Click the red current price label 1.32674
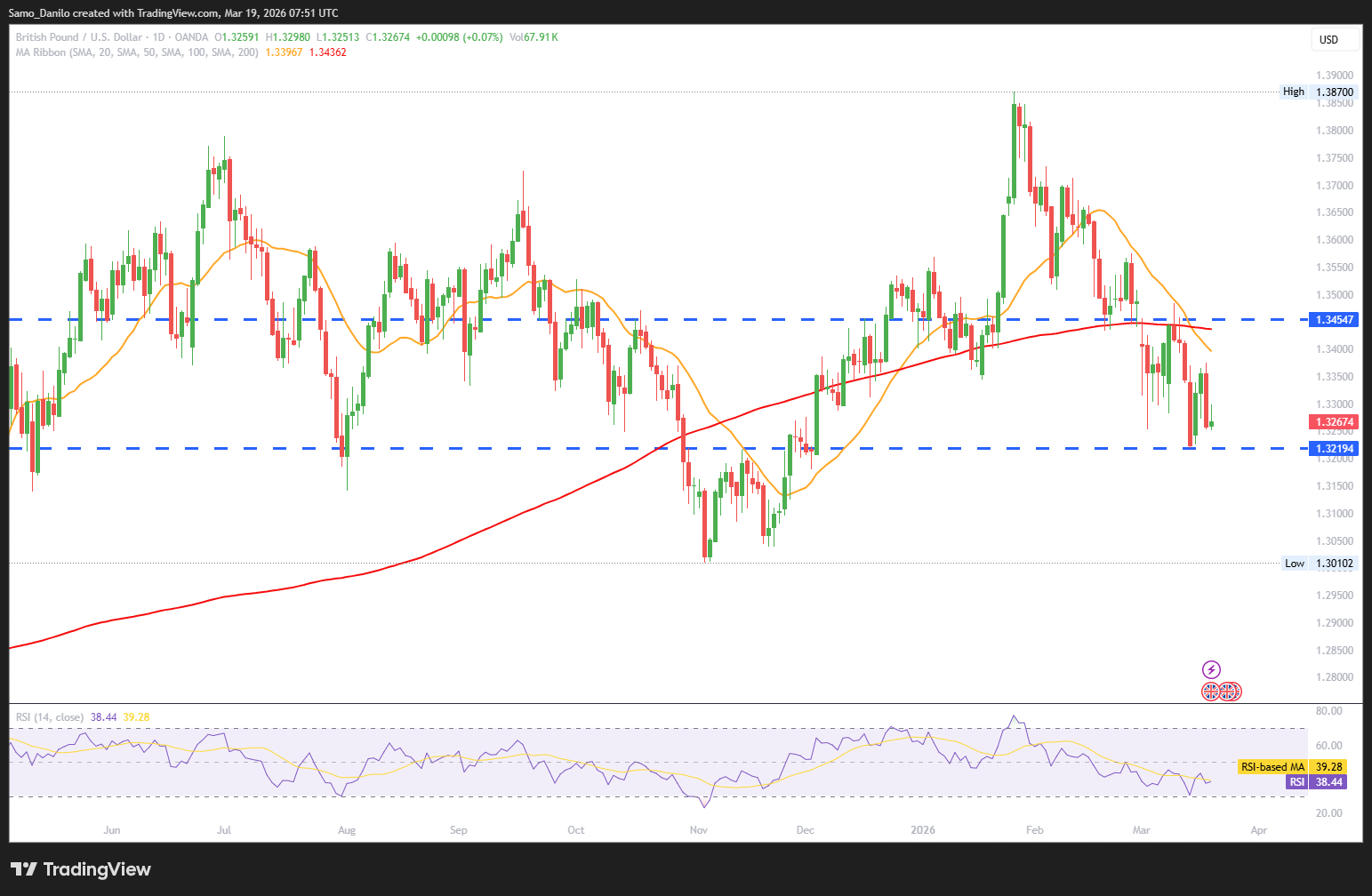Viewport: 1372px width, 896px height. [1335, 422]
